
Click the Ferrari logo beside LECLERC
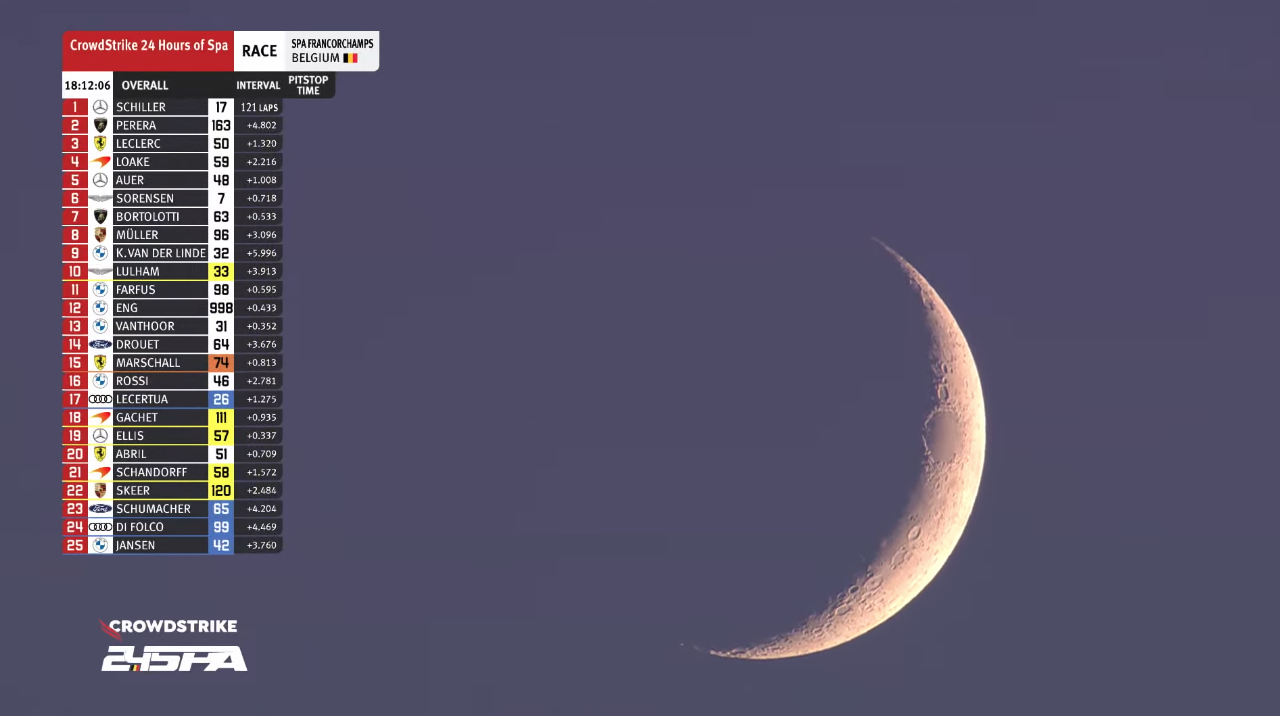(100, 143)
